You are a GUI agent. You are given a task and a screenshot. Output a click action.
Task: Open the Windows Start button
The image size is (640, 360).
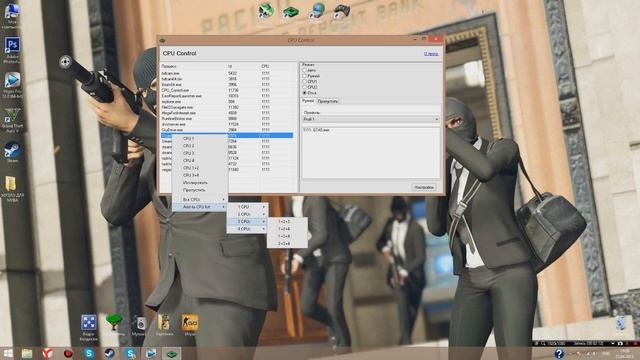8,353
